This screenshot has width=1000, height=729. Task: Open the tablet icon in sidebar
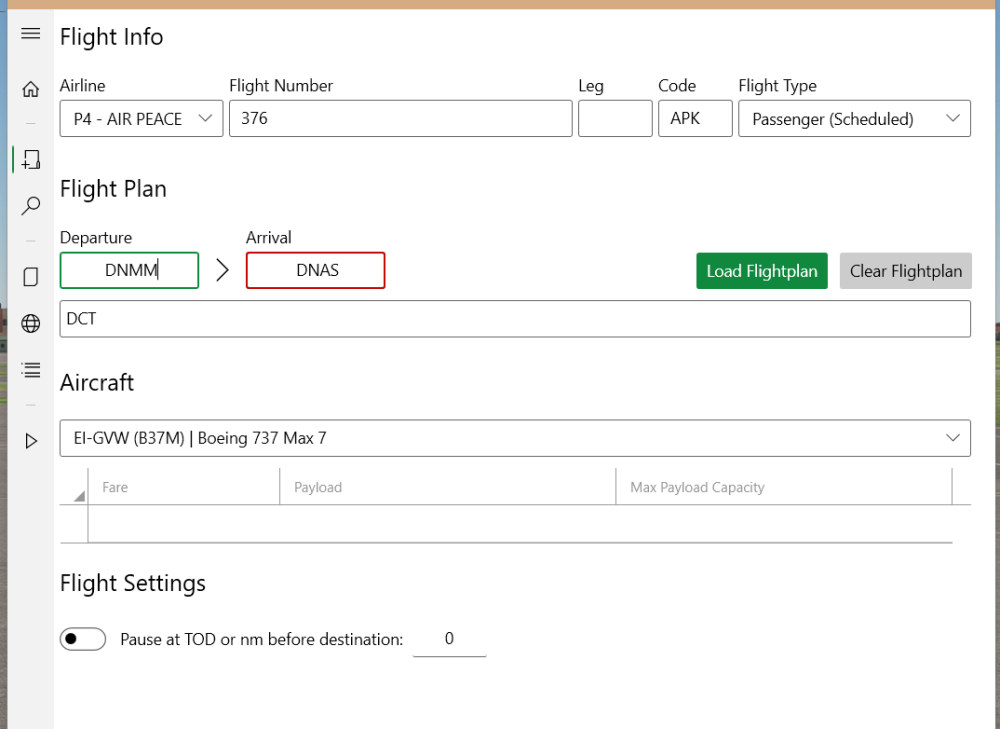click(x=30, y=277)
